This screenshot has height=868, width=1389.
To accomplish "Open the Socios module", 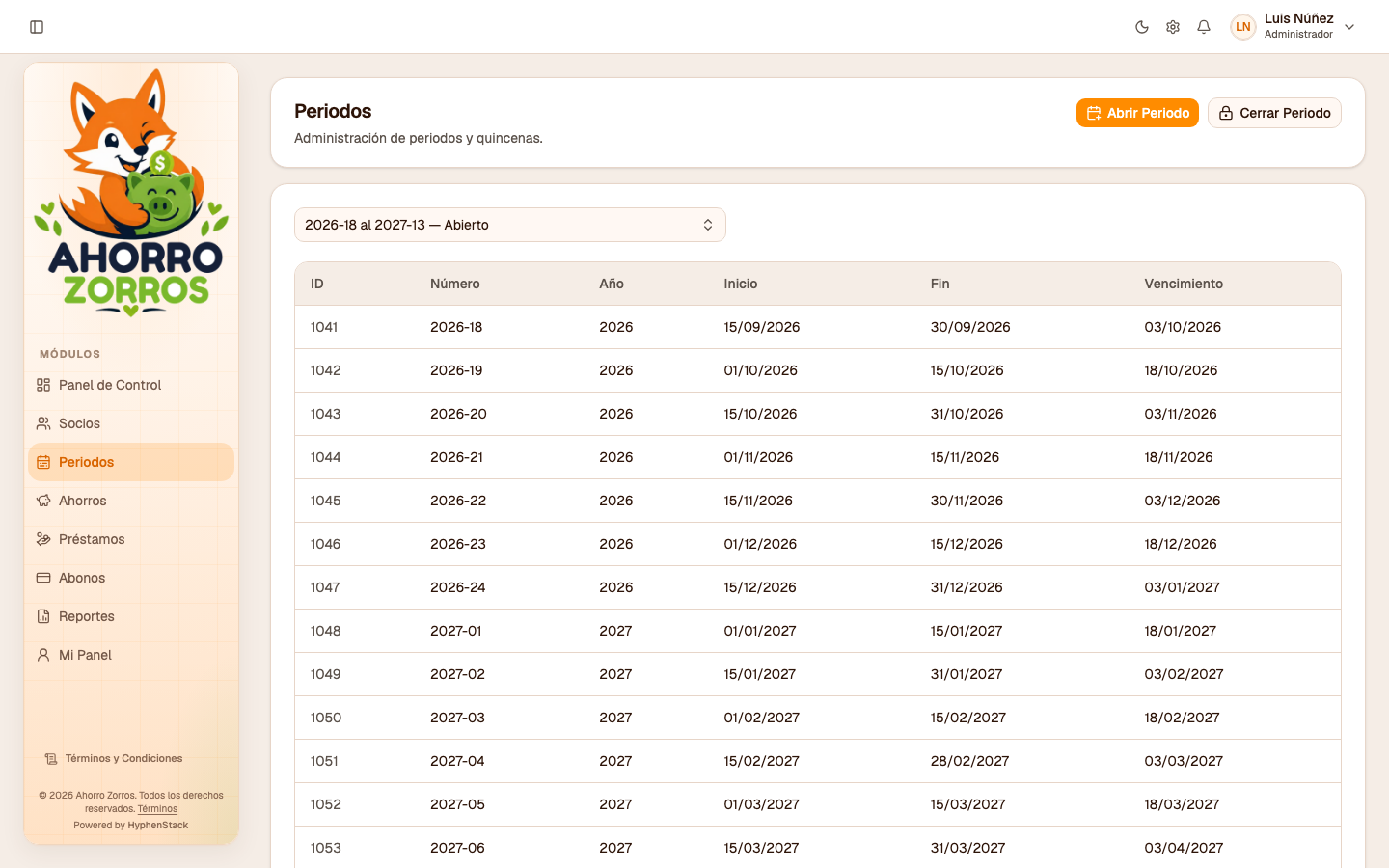I will [x=131, y=423].
